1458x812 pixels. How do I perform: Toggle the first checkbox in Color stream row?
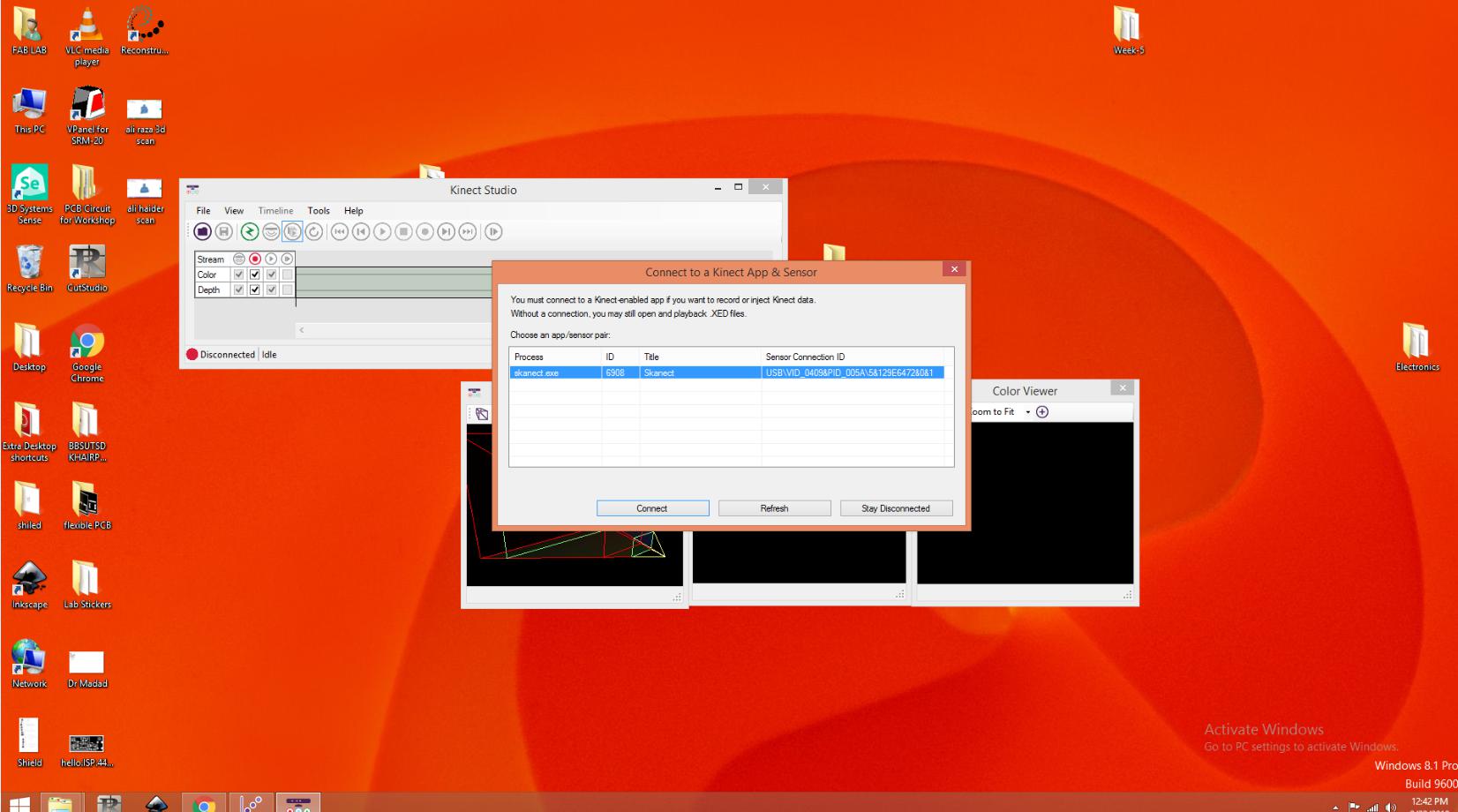[x=238, y=274]
